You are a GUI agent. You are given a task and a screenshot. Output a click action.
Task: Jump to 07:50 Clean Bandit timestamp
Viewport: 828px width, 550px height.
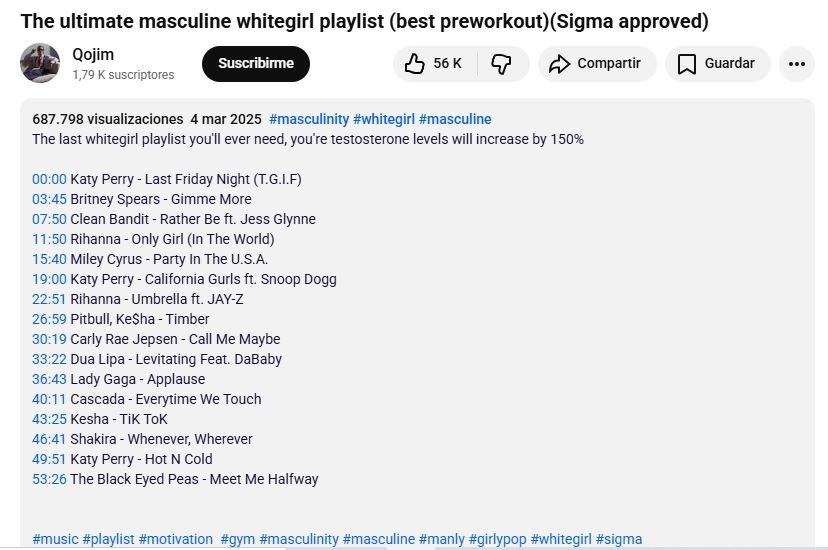pyautogui.click(x=49, y=219)
